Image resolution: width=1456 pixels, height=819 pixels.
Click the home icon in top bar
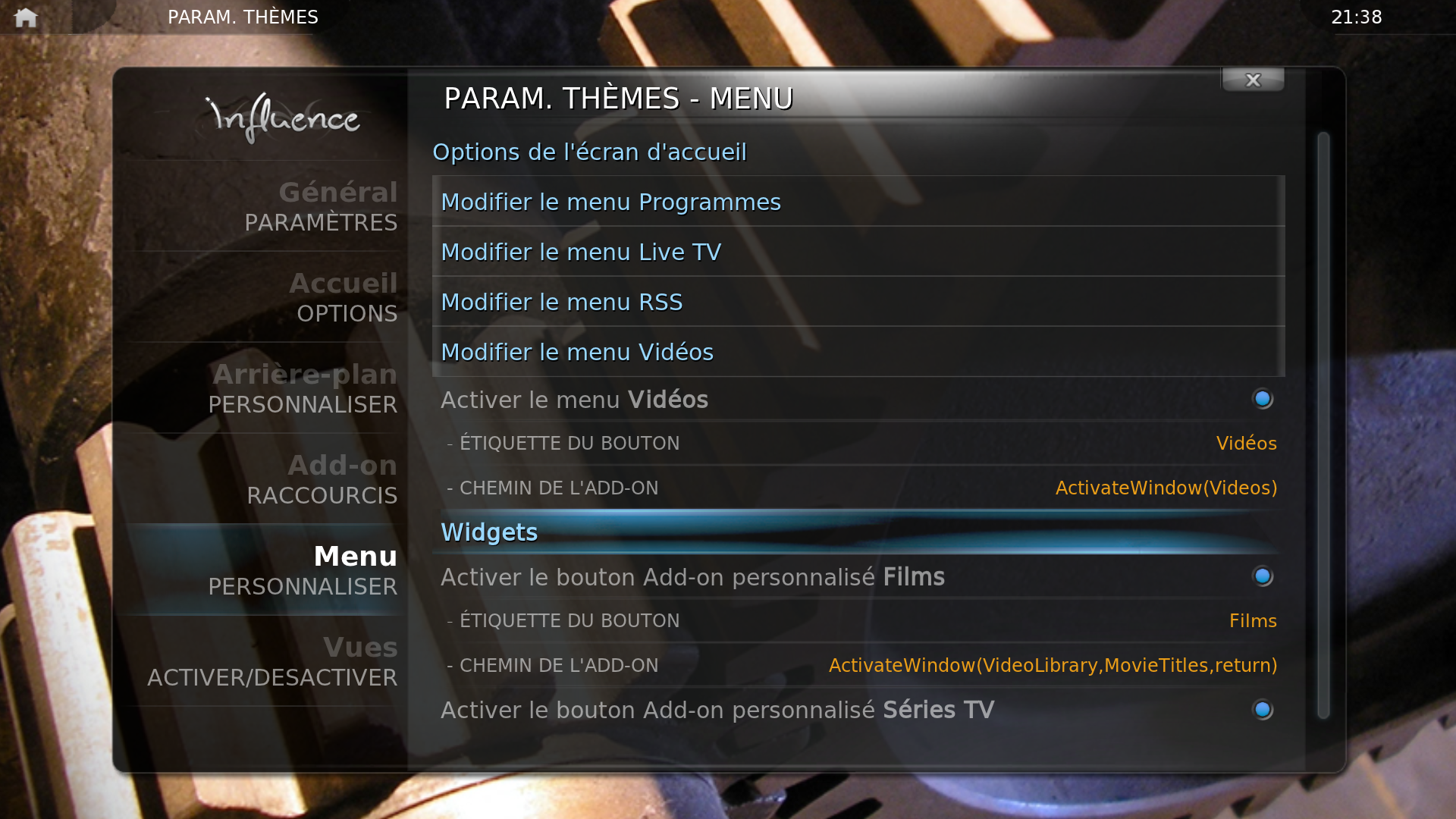click(26, 17)
